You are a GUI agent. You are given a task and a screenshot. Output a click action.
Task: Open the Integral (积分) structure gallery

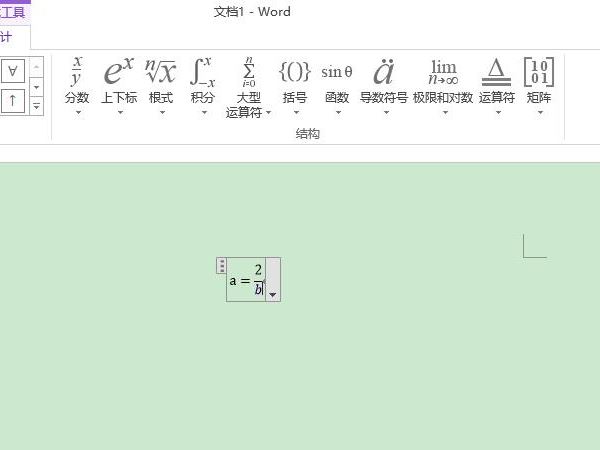click(x=203, y=86)
